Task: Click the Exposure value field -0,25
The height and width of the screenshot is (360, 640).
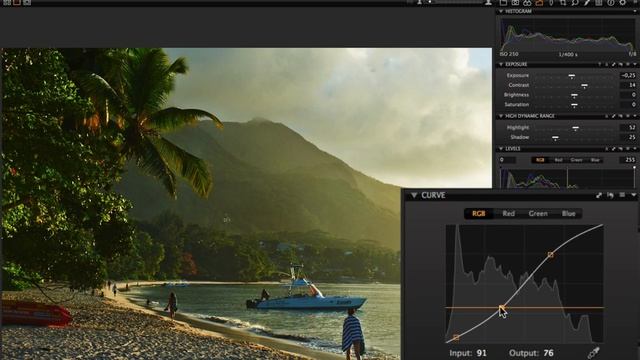Action: pos(628,76)
